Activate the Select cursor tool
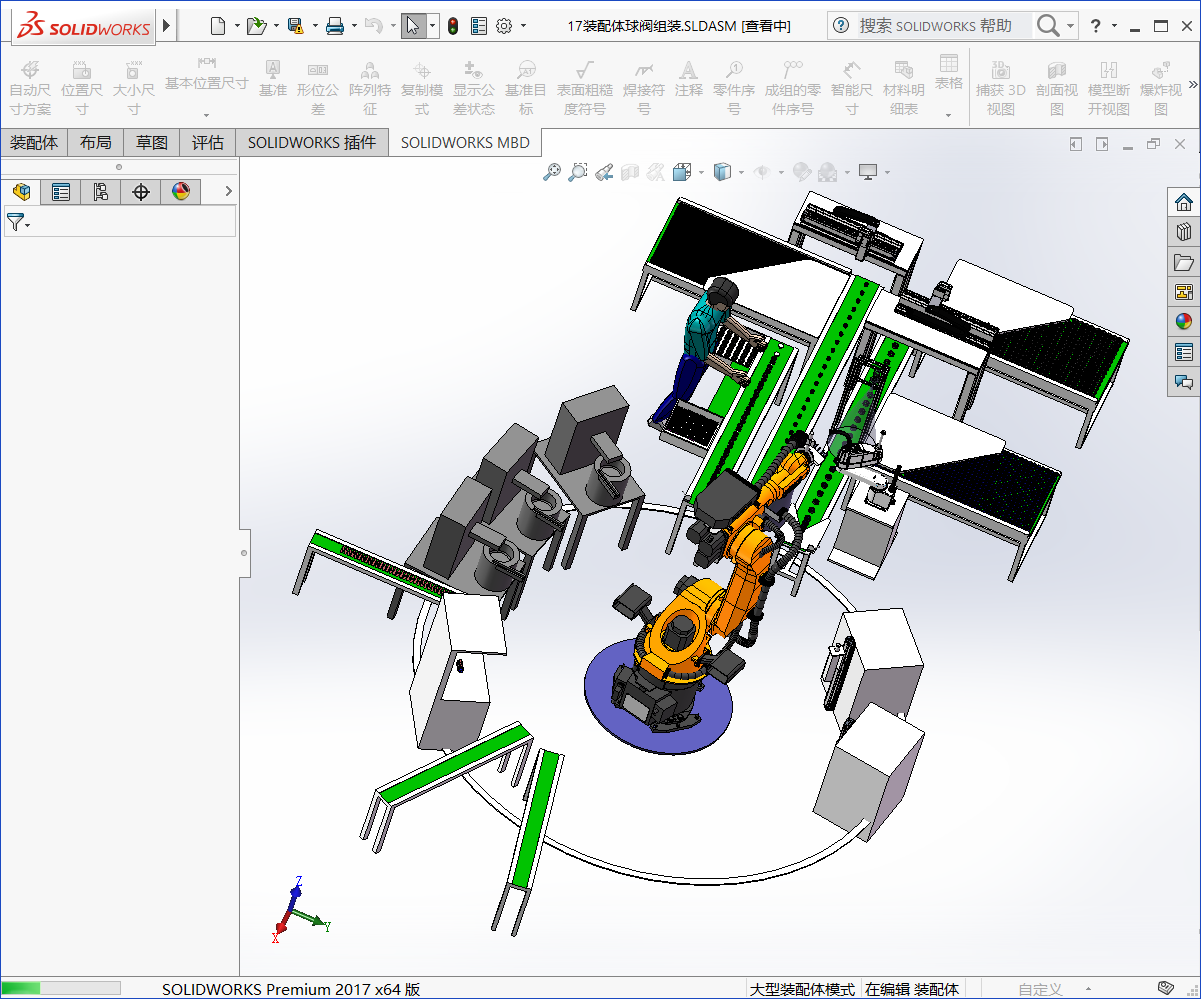The width and height of the screenshot is (1201, 999). [413, 26]
